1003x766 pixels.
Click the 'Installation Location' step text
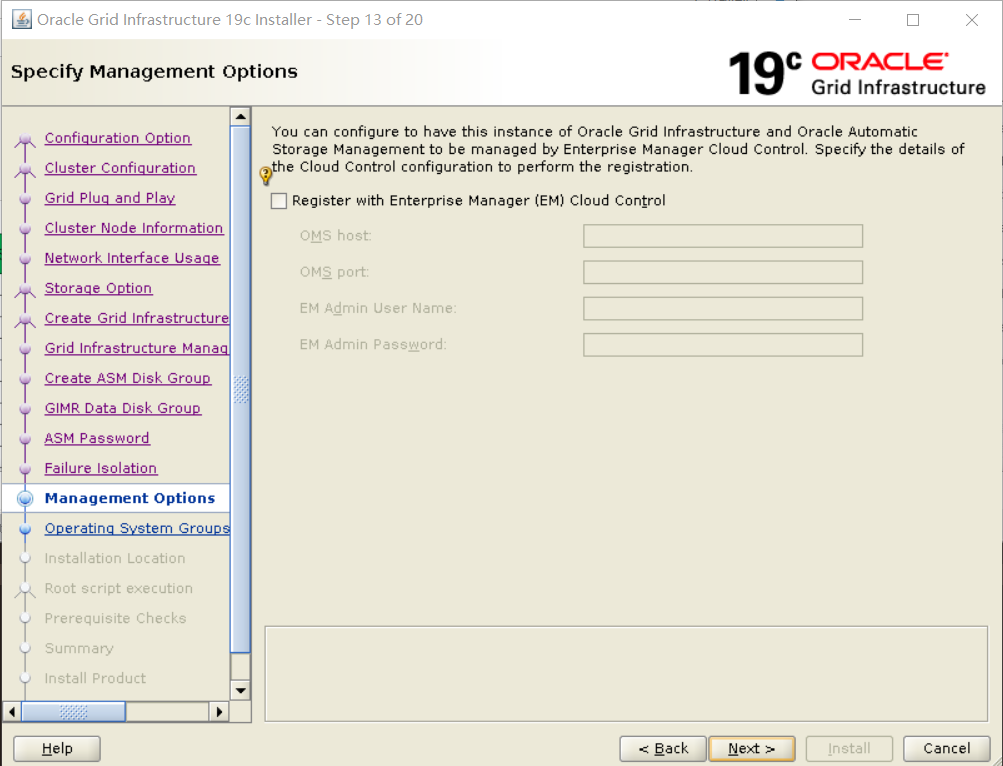pyautogui.click(x=115, y=559)
